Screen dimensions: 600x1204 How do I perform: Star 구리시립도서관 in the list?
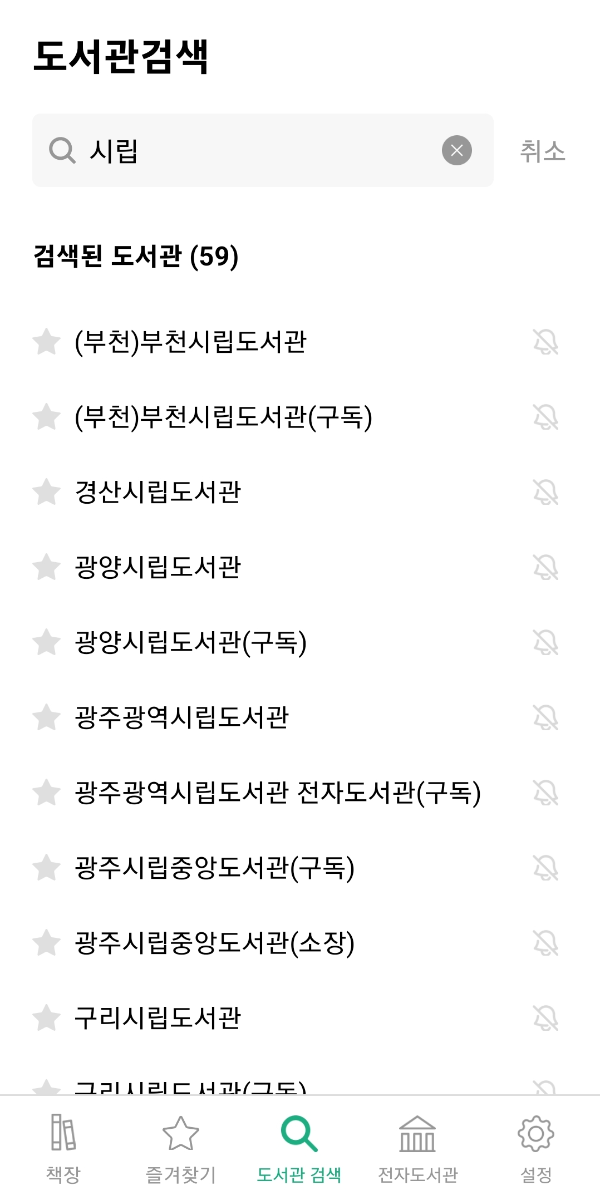[x=46, y=1018]
